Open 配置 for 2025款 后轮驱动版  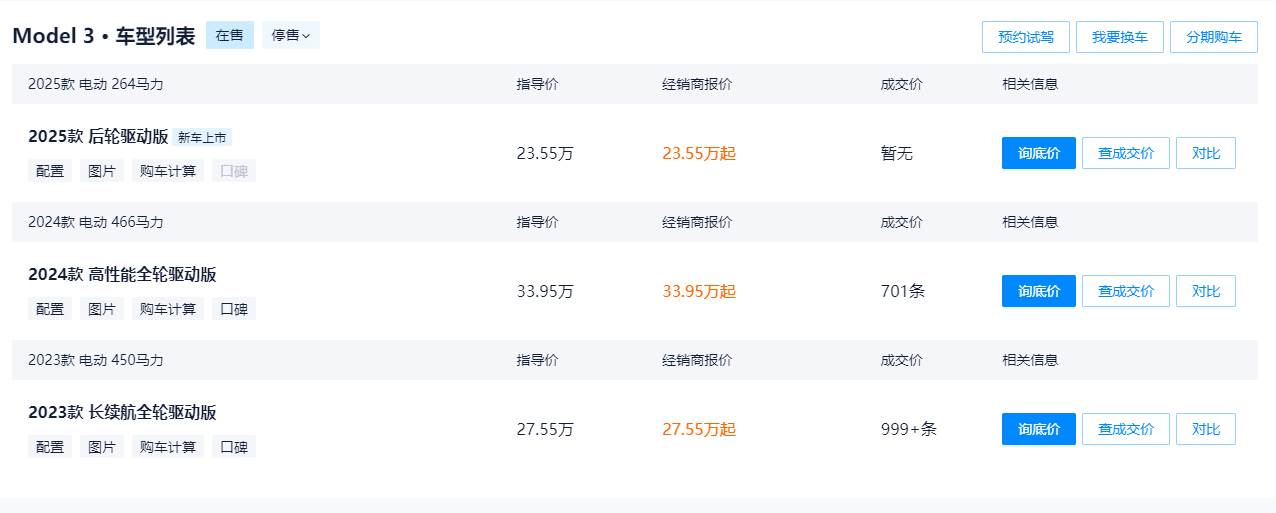coord(50,171)
